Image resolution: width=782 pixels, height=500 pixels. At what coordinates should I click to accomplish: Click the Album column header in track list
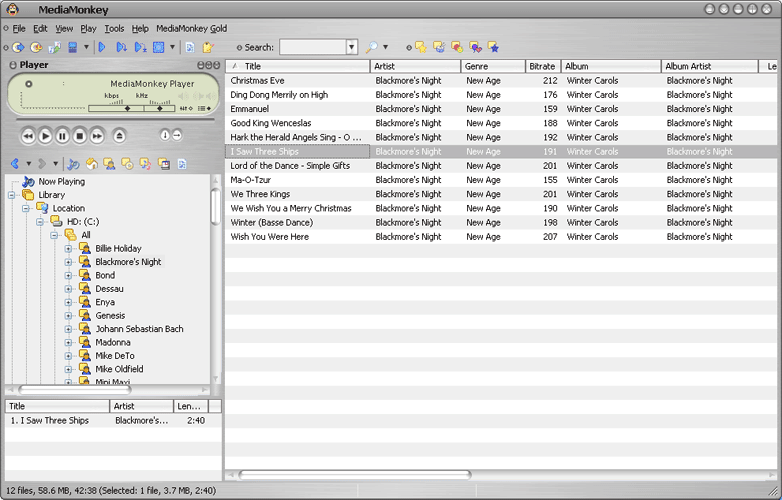click(x=611, y=66)
